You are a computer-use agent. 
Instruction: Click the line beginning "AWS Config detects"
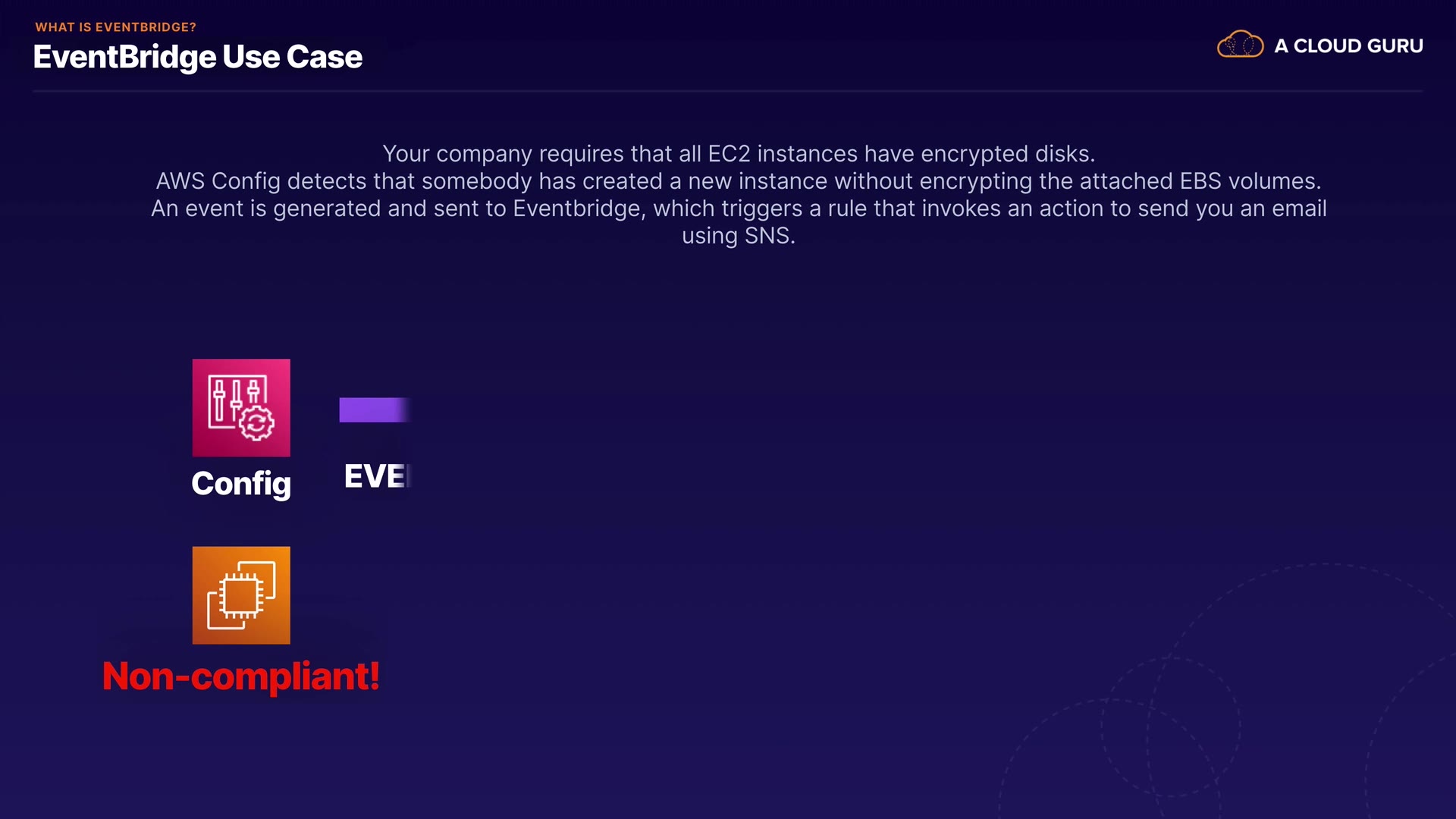(739, 181)
